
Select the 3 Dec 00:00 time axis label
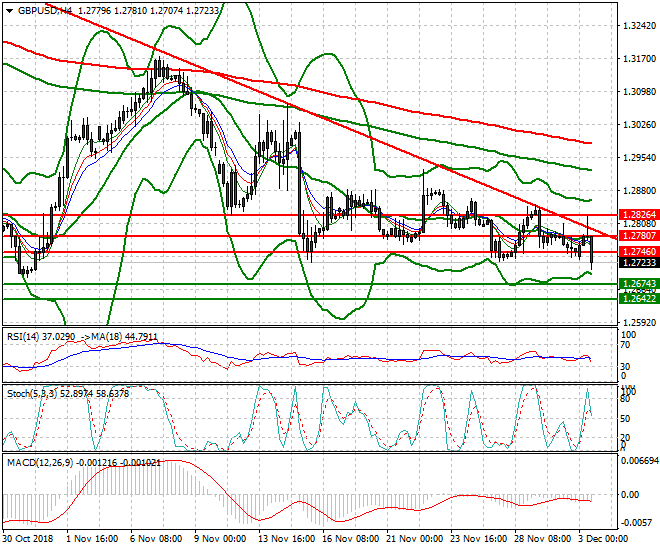(604, 539)
